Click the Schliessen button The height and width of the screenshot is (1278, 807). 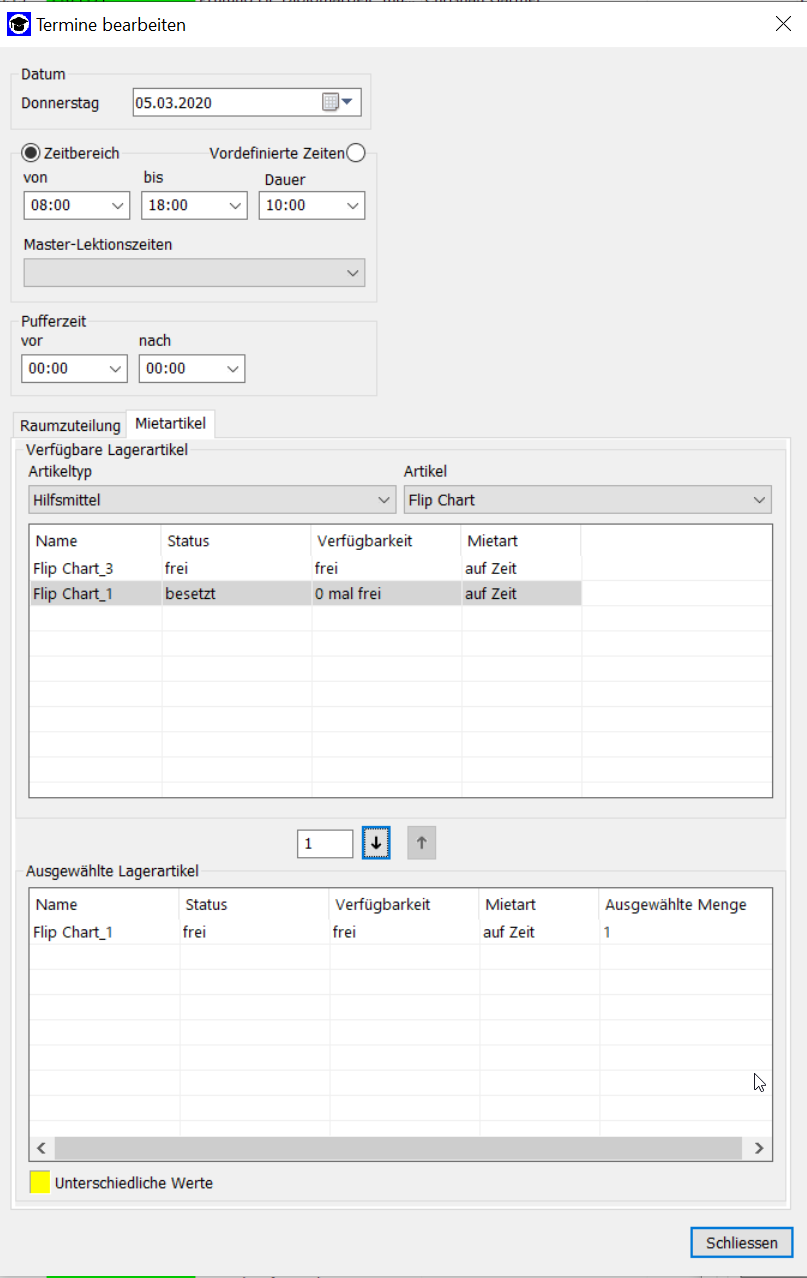[741, 1242]
